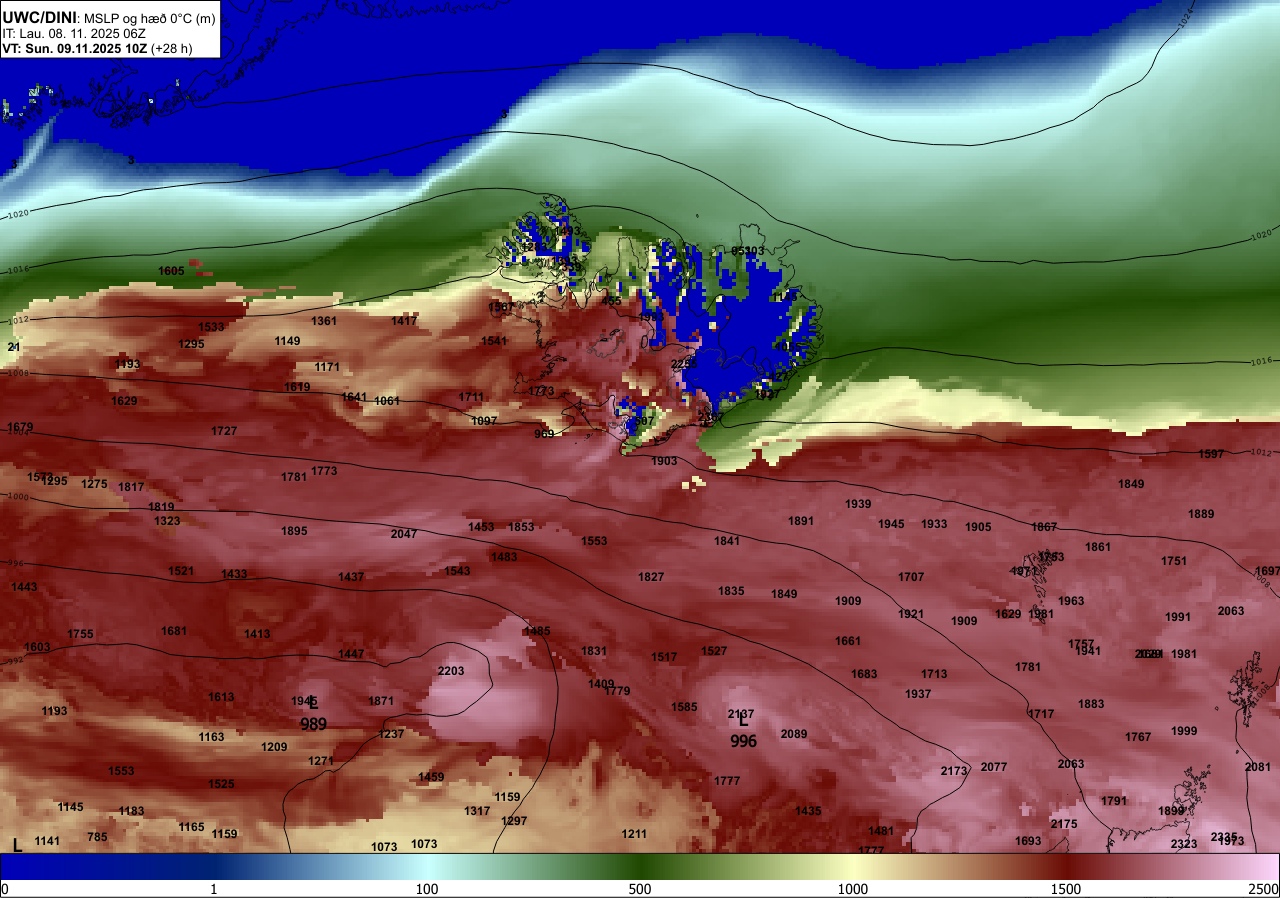Click the freezing level value 1149
The width and height of the screenshot is (1280, 898).
(x=287, y=341)
